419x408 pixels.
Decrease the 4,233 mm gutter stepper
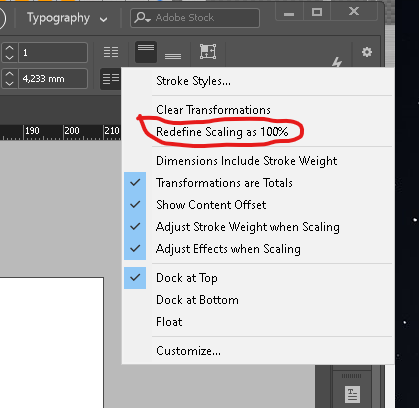(x=10, y=83)
